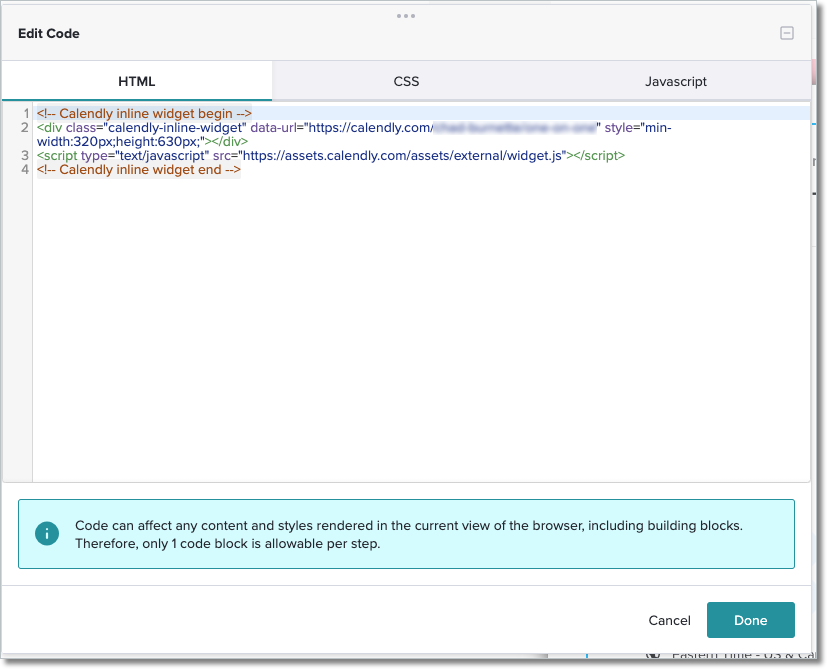Switch to the HTML tab

click(x=137, y=81)
